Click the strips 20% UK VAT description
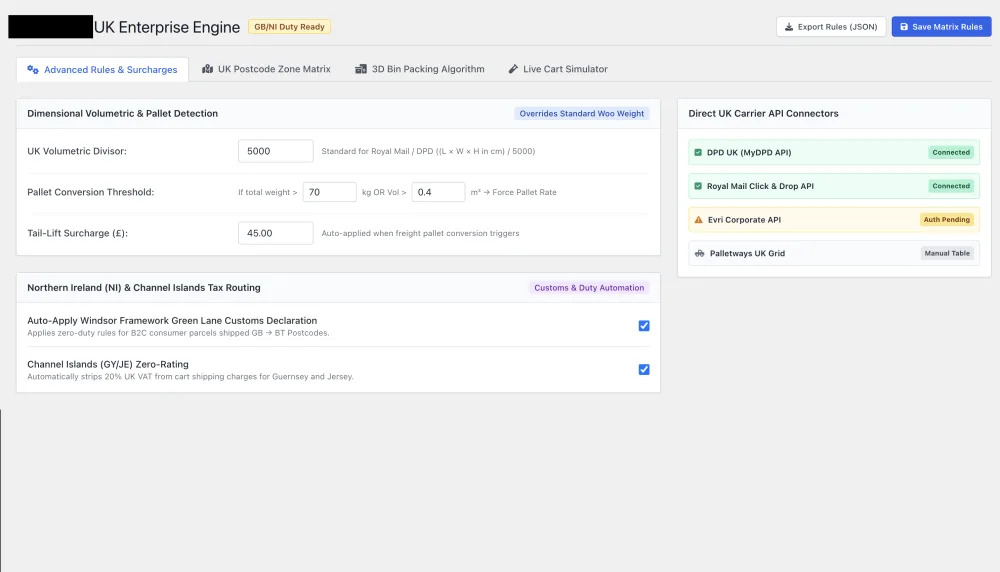Viewport: 1000px width, 572px height. tap(190, 376)
